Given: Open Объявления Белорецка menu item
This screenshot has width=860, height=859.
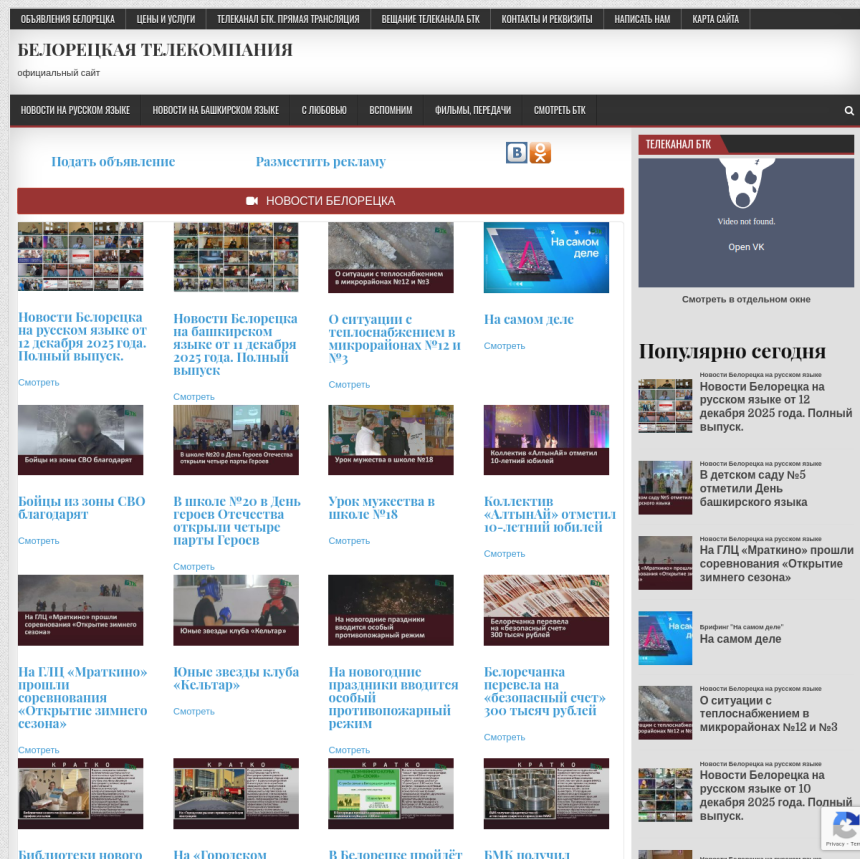Looking at the screenshot, I should tap(67, 19).
